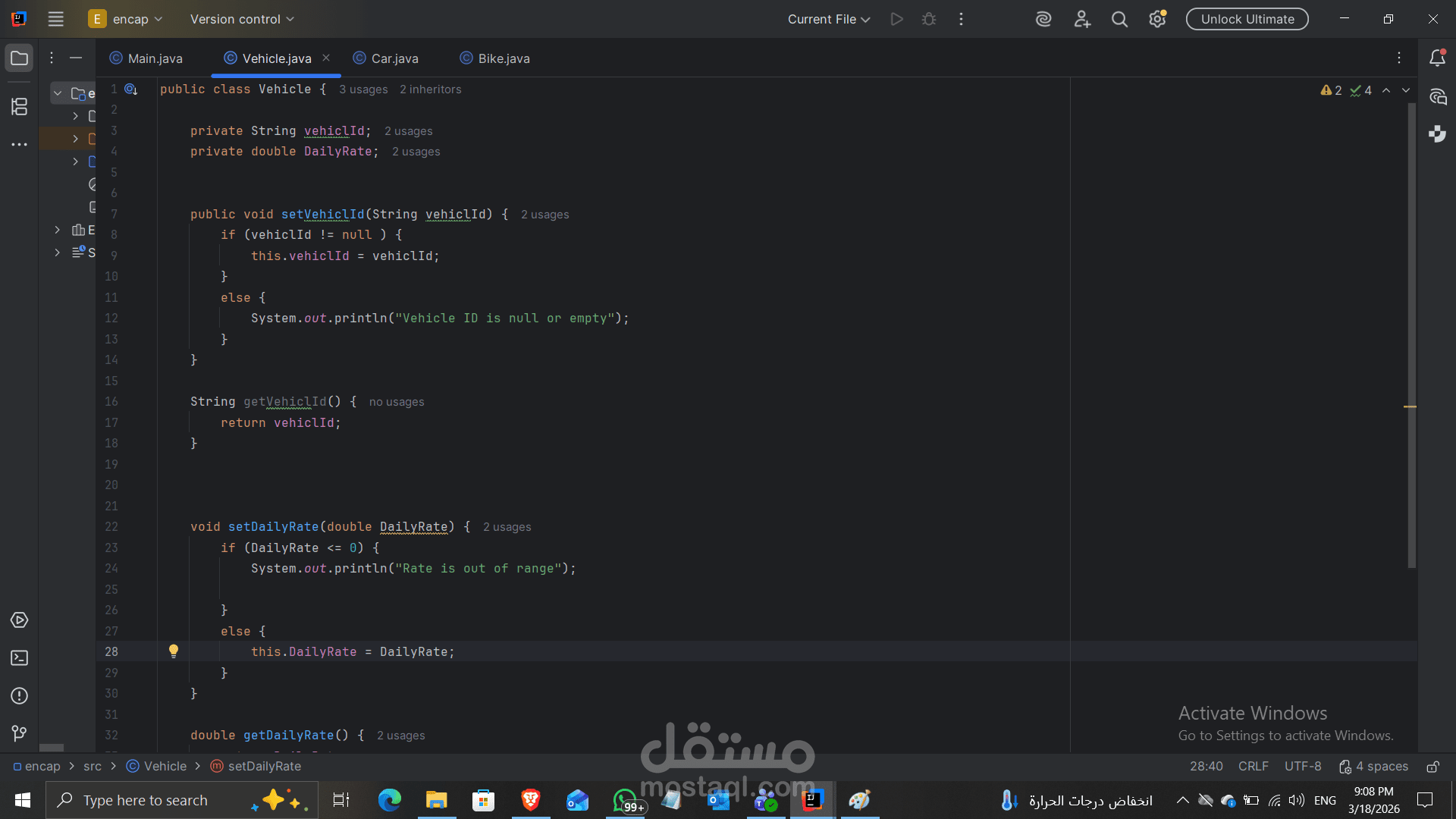Go to next highlighted error arrow
Image resolution: width=1456 pixels, height=819 pixels.
click(x=1406, y=90)
